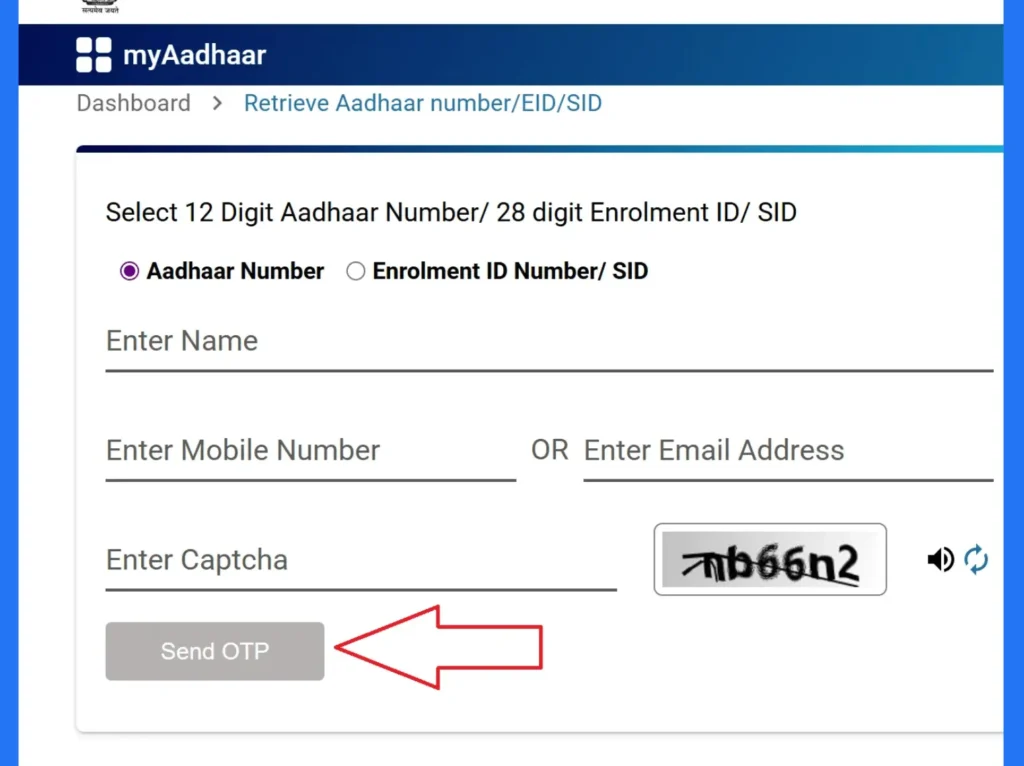Screen dimensions: 1024x766
Task: Play the captcha audio via speaker icon
Action: 940,559
